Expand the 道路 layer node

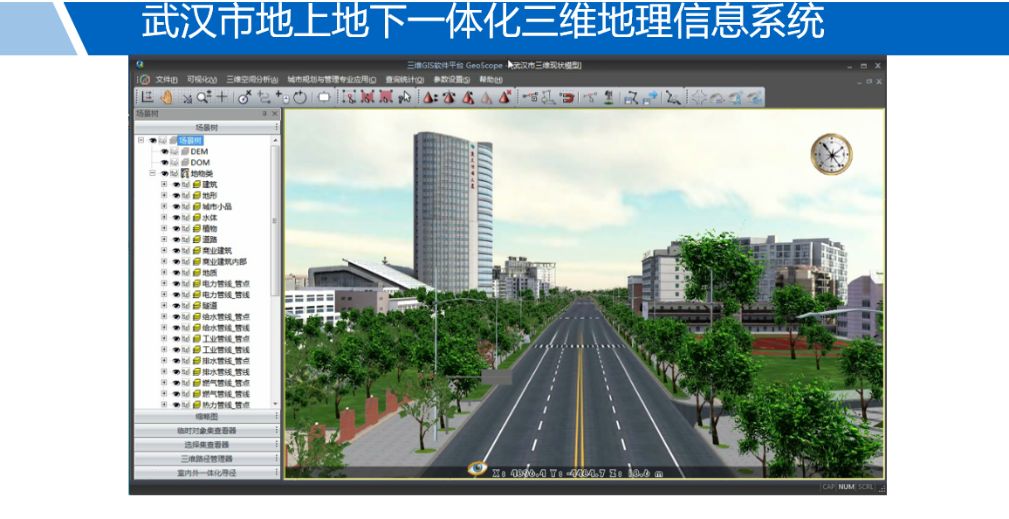click(x=164, y=239)
